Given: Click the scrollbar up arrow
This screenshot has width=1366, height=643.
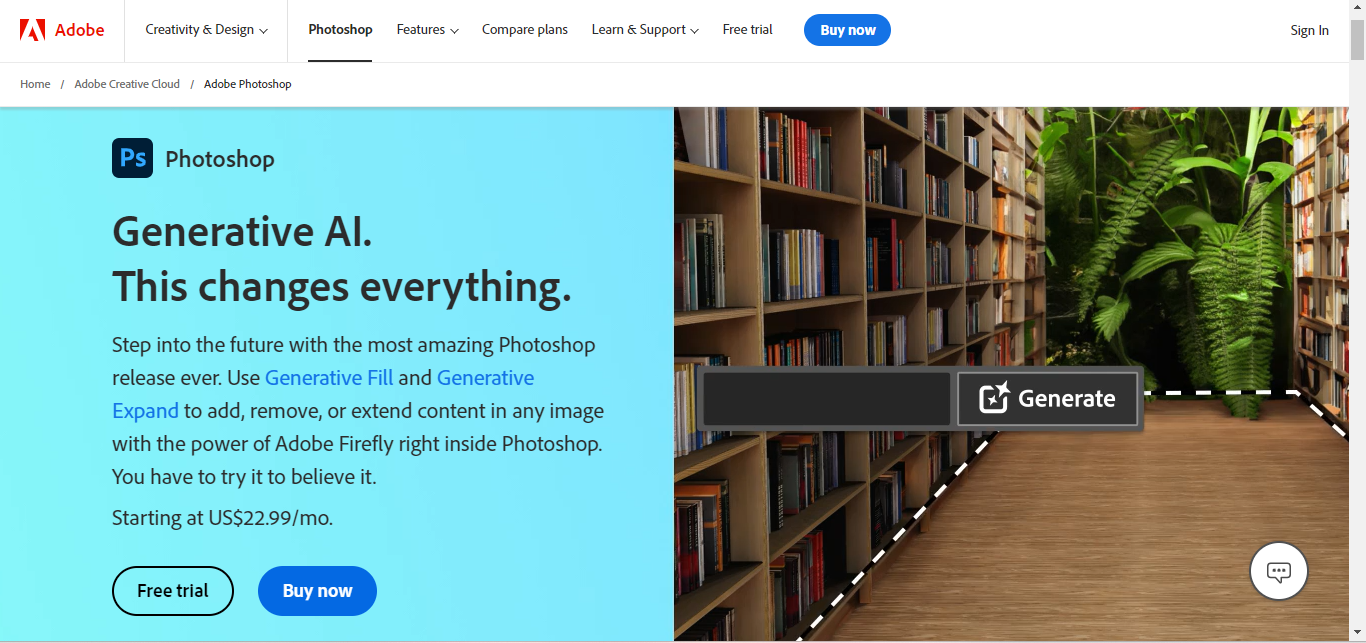Looking at the screenshot, I should click(x=1357, y=7).
